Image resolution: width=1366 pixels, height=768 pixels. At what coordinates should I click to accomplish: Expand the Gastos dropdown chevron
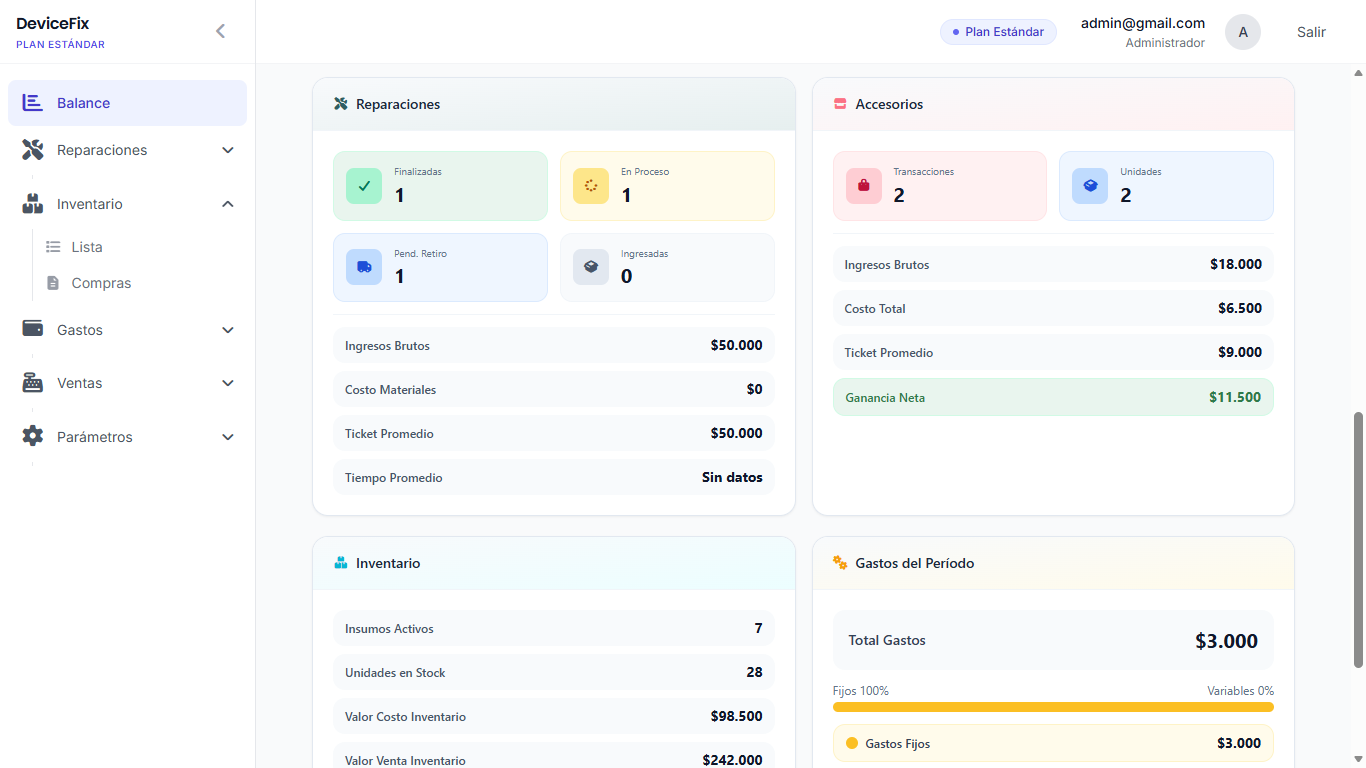click(x=228, y=329)
